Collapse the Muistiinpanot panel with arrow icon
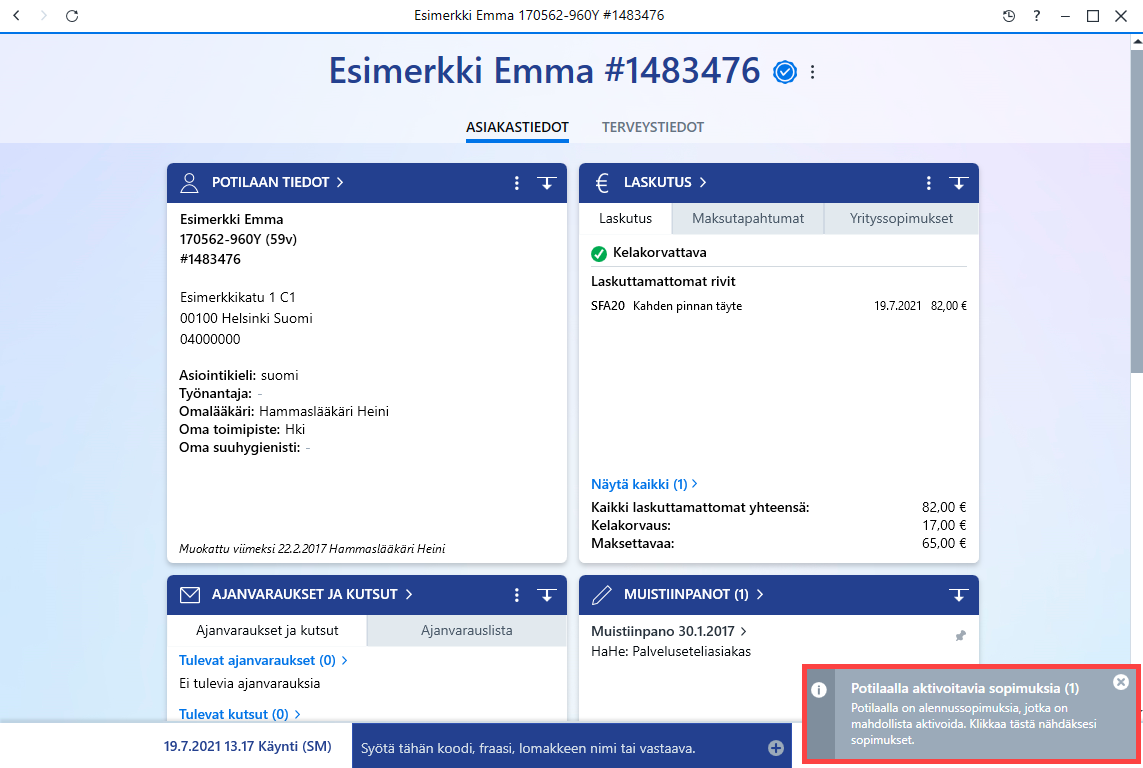The image size is (1143, 768). point(959,595)
